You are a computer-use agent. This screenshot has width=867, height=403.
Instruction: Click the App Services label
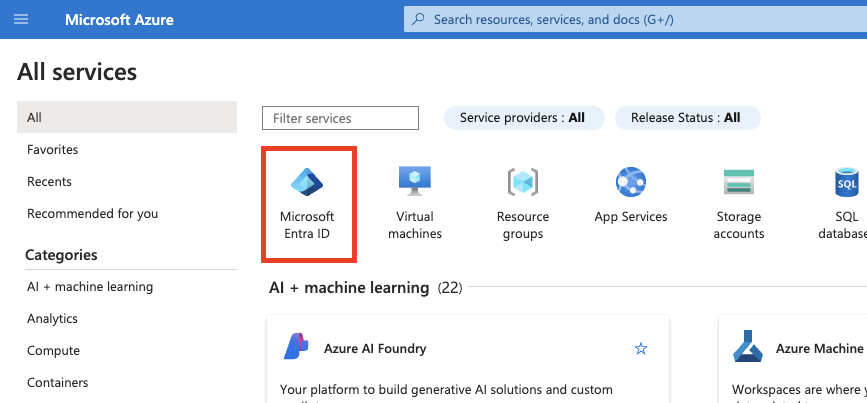(x=631, y=217)
